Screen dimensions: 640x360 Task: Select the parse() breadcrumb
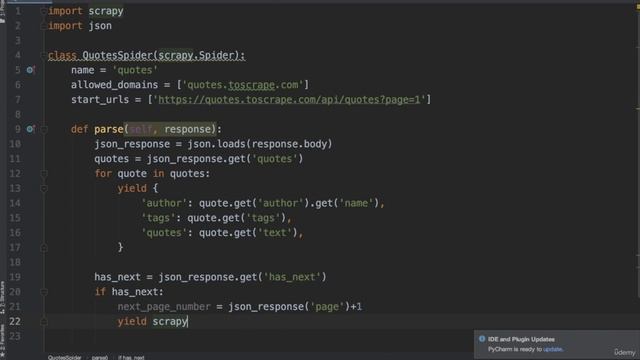coord(100,358)
